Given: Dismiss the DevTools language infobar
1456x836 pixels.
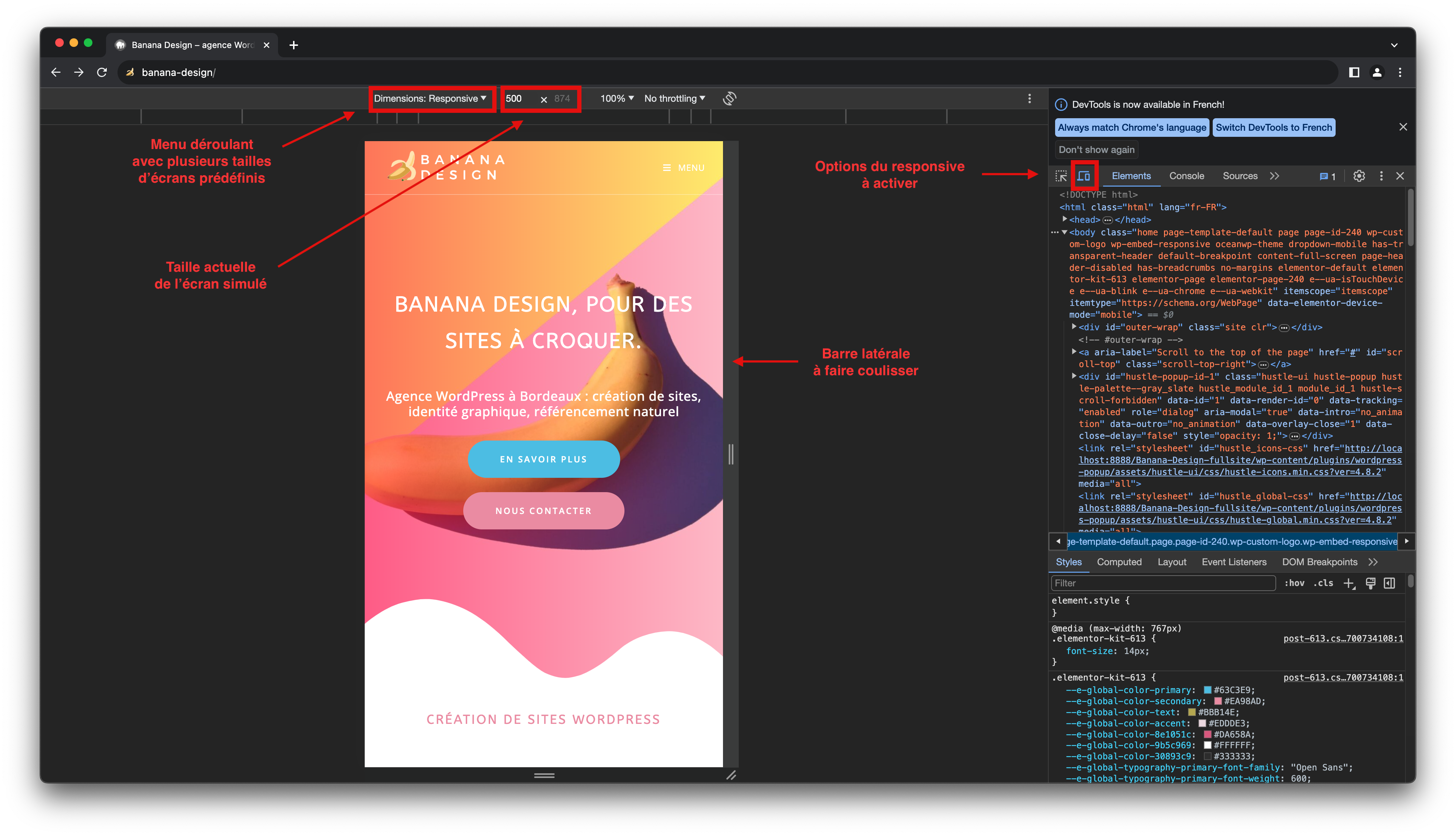Looking at the screenshot, I should click(x=1403, y=127).
